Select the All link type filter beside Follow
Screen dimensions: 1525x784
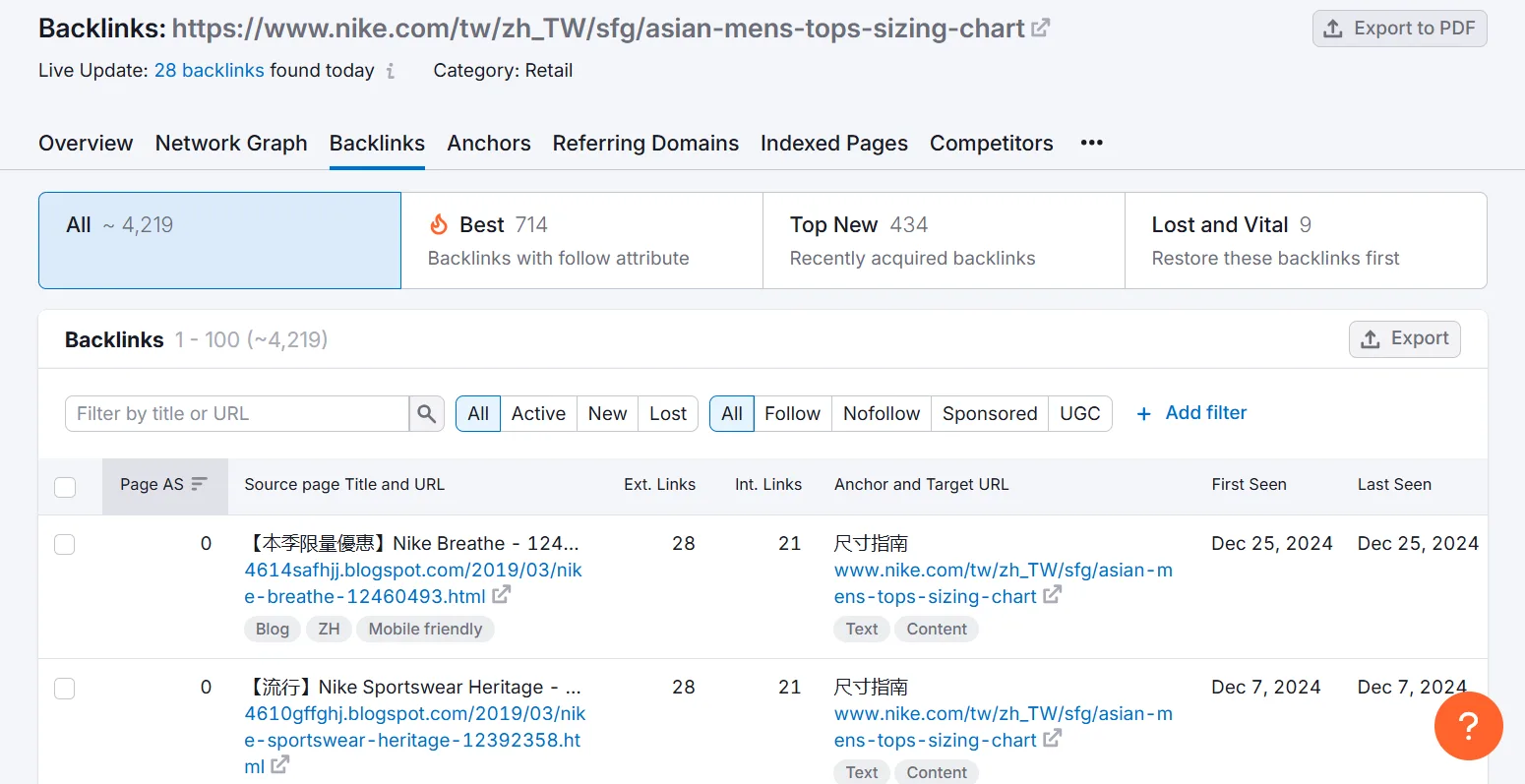click(732, 414)
